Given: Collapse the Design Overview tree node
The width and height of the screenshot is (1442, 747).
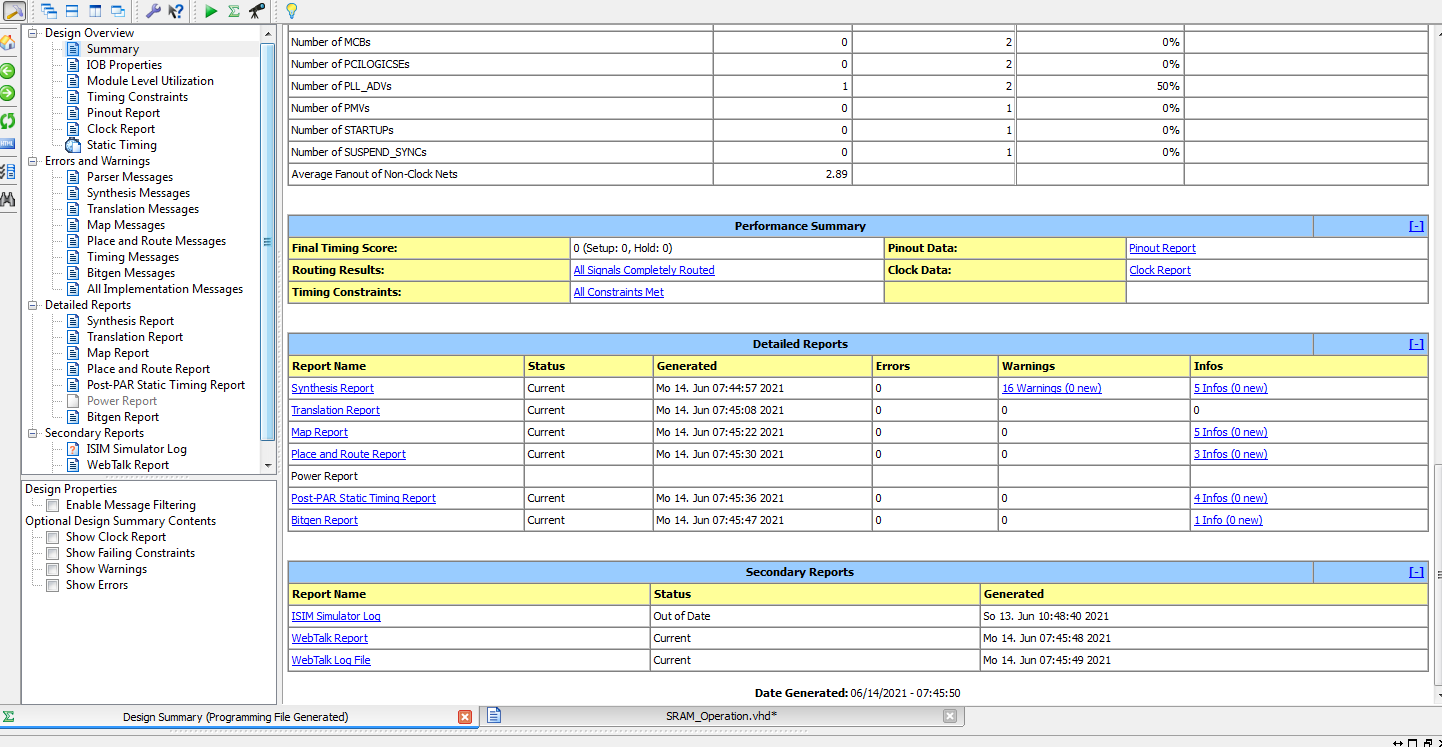Looking at the screenshot, I should (x=33, y=33).
